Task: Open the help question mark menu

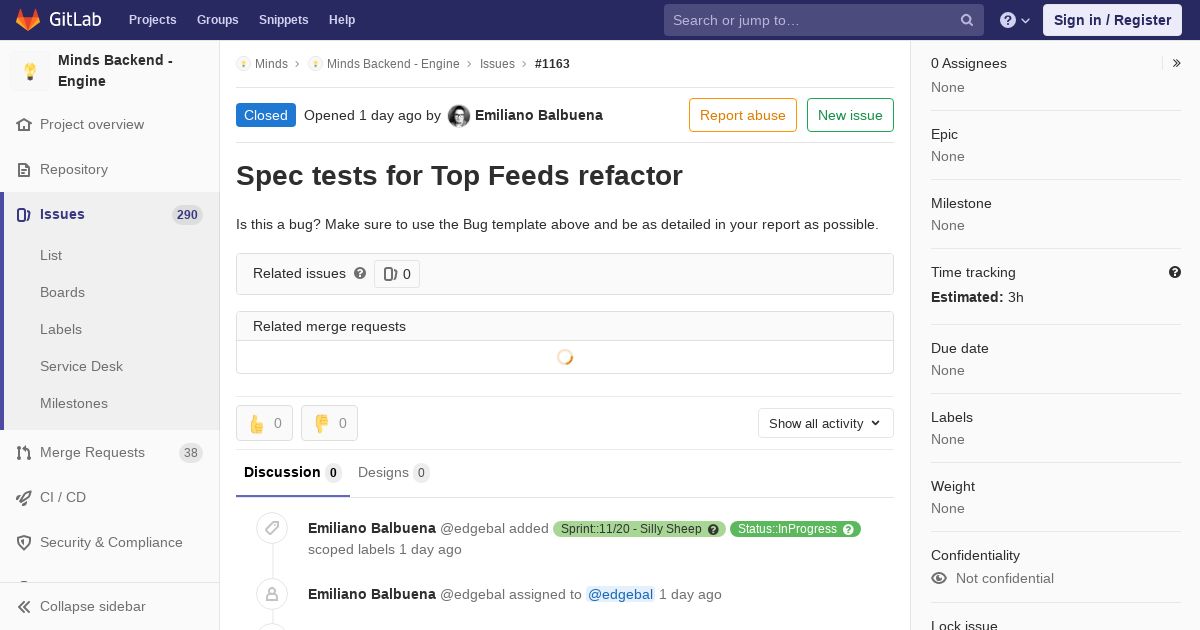Action: pos(1015,20)
